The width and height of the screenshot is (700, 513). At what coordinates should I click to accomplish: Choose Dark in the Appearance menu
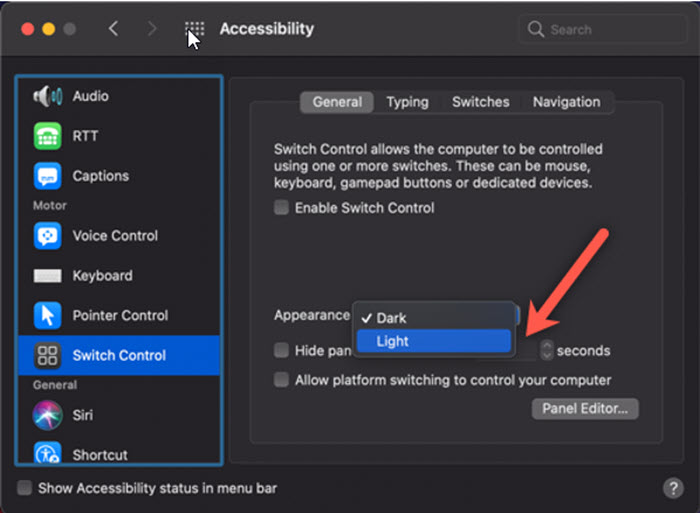tap(434, 318)
